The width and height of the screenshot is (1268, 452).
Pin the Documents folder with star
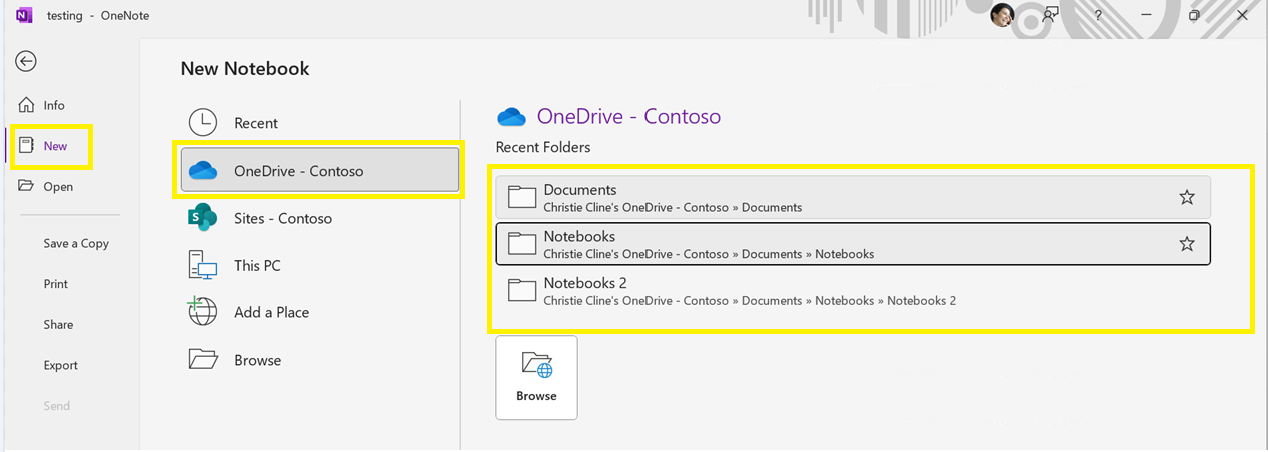coord(1187,197)
